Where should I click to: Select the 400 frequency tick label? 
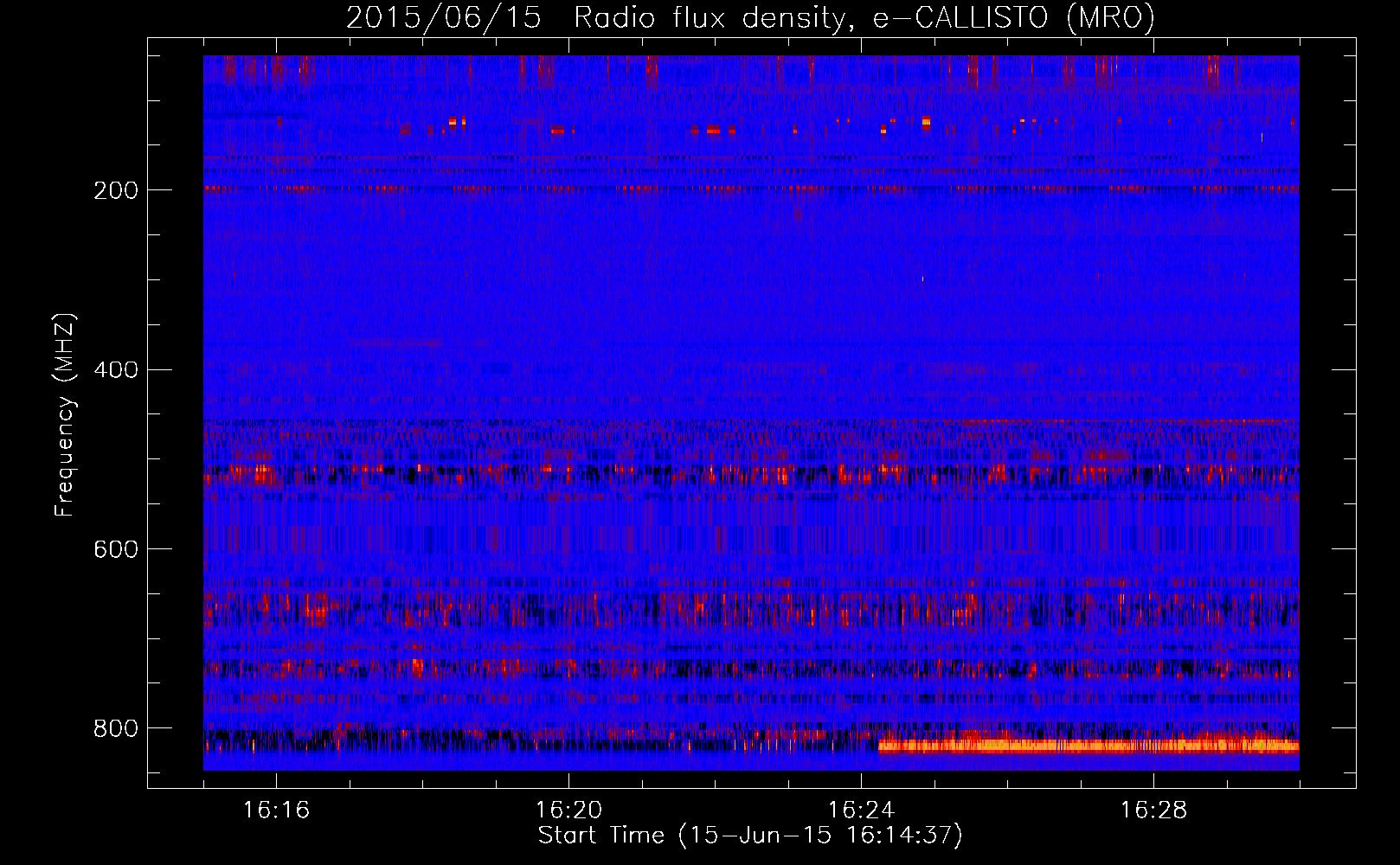(x=116, y=370)
